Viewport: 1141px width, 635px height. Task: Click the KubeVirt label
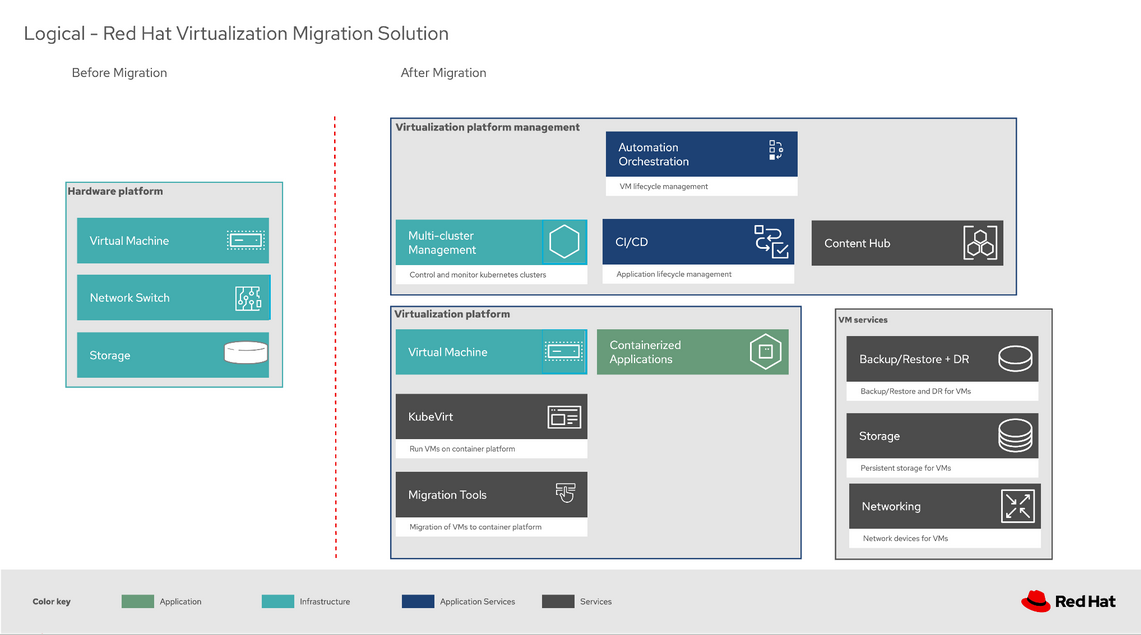click(x=431, y=417)
